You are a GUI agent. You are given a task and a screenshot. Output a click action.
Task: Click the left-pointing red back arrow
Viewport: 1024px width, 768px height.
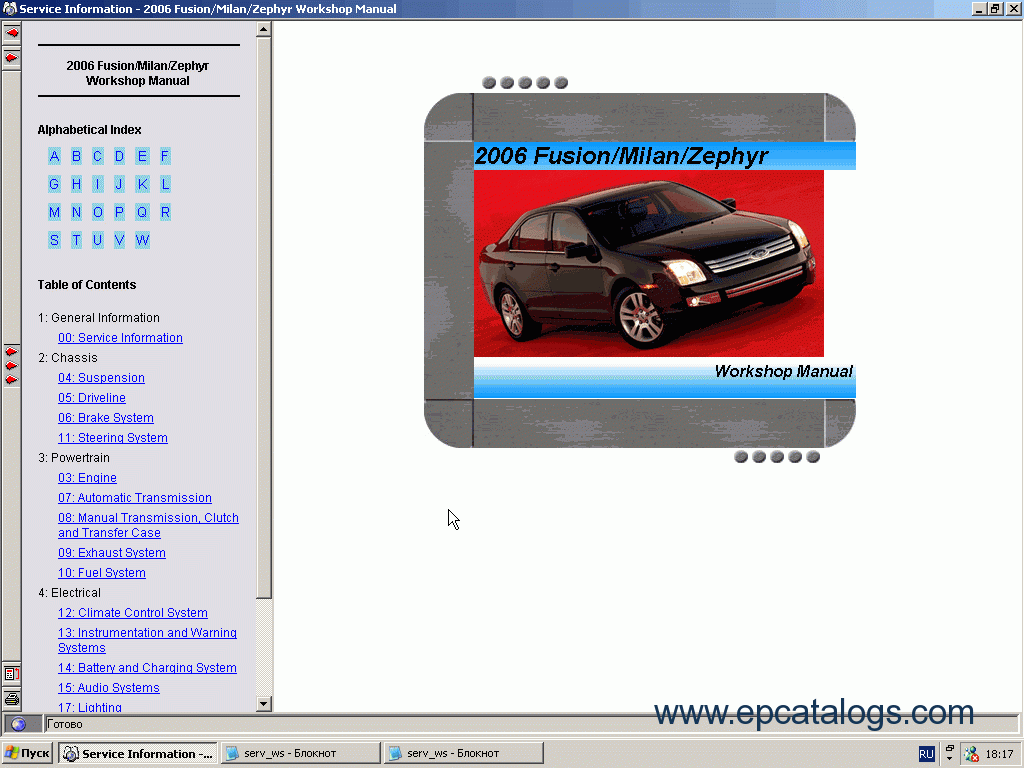(x=12, y=33)
